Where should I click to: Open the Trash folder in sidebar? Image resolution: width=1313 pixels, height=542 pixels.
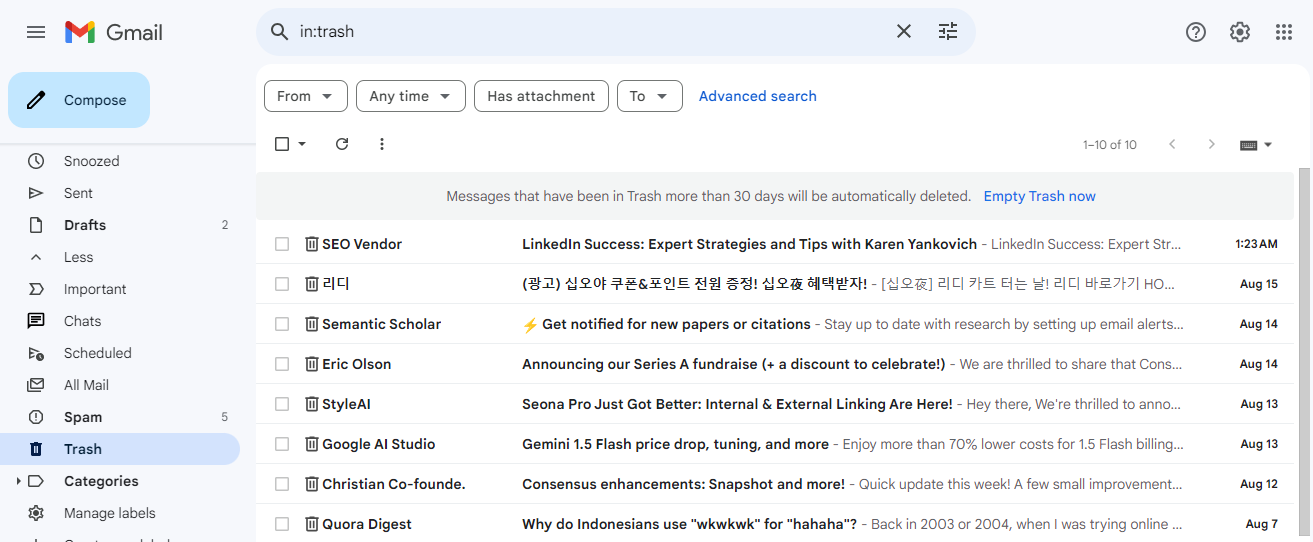(x=120, y=449)
